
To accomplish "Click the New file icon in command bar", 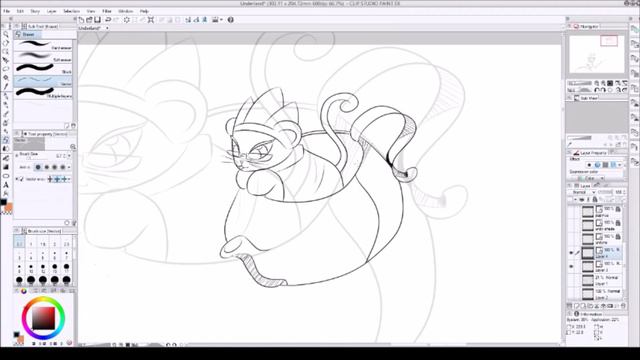I will [x=82, y=20].
